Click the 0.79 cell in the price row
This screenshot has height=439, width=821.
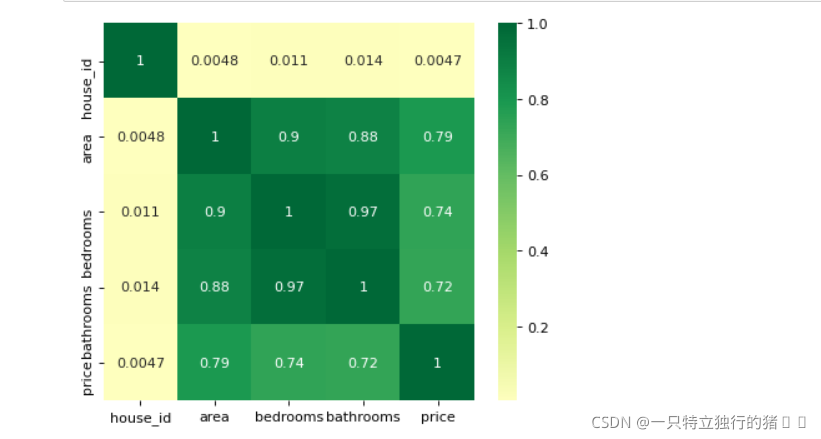pos(215,363)
